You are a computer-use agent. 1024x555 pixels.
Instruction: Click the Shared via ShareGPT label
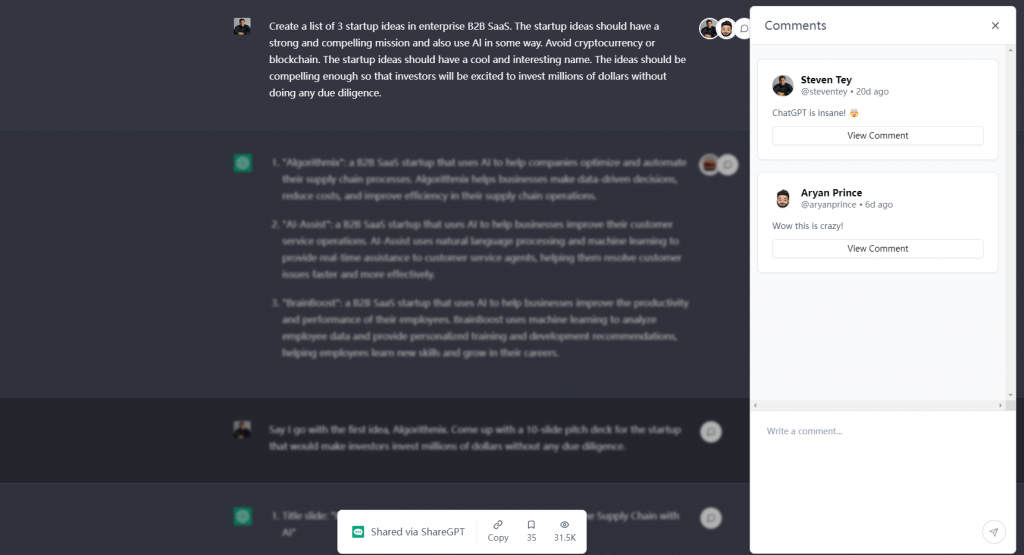tap(418, 531)
